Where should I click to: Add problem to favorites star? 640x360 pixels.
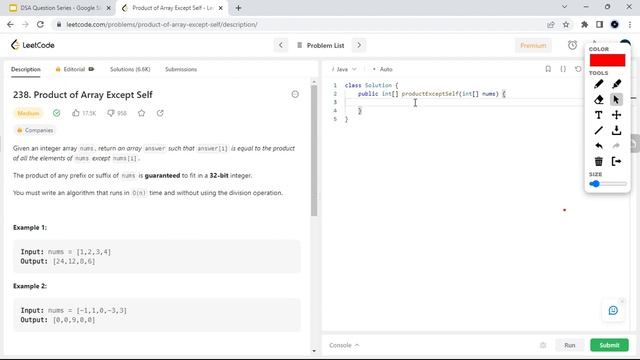(141, 113)
